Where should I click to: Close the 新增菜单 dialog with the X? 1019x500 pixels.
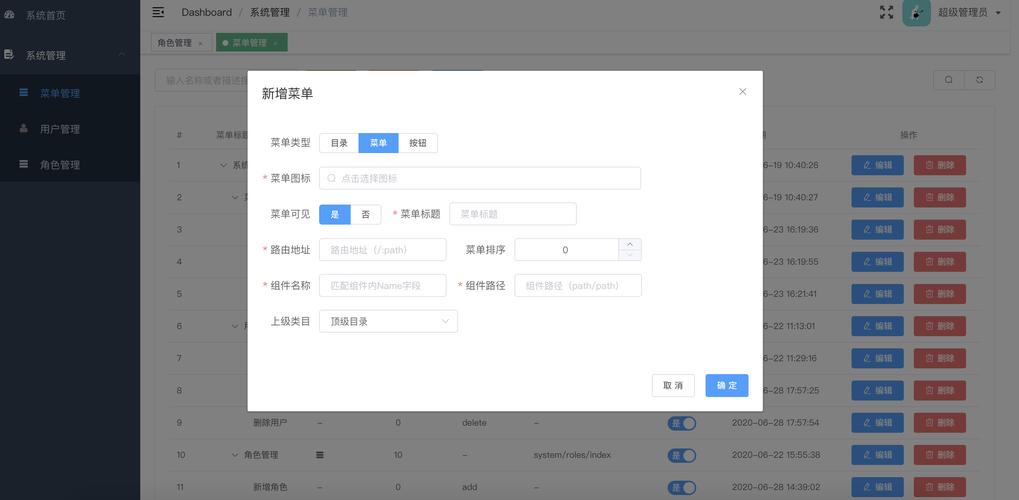tap(742, 92)
